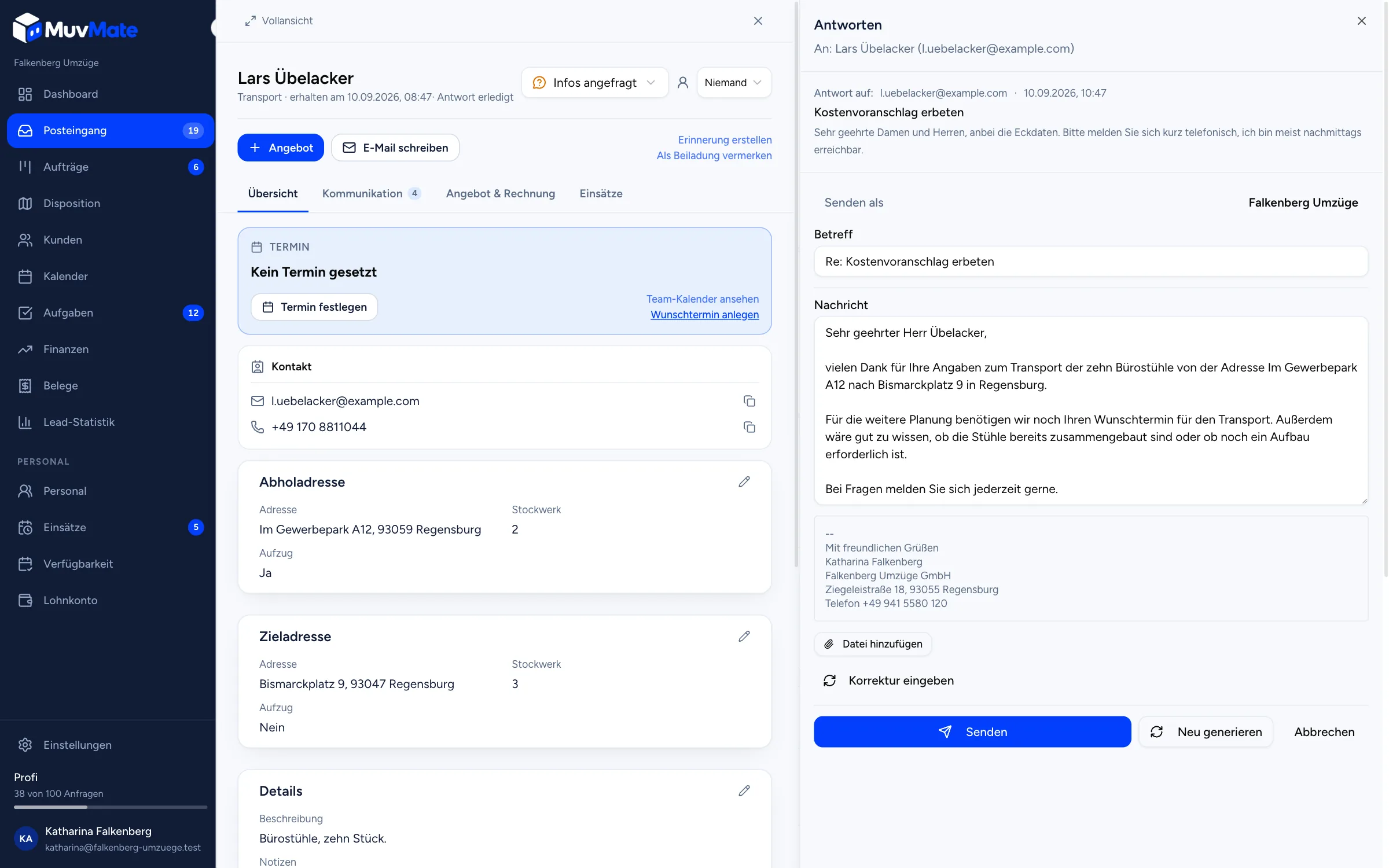
Task: Open Dashboard from sidebar
Action: click(x=110, y=94)
